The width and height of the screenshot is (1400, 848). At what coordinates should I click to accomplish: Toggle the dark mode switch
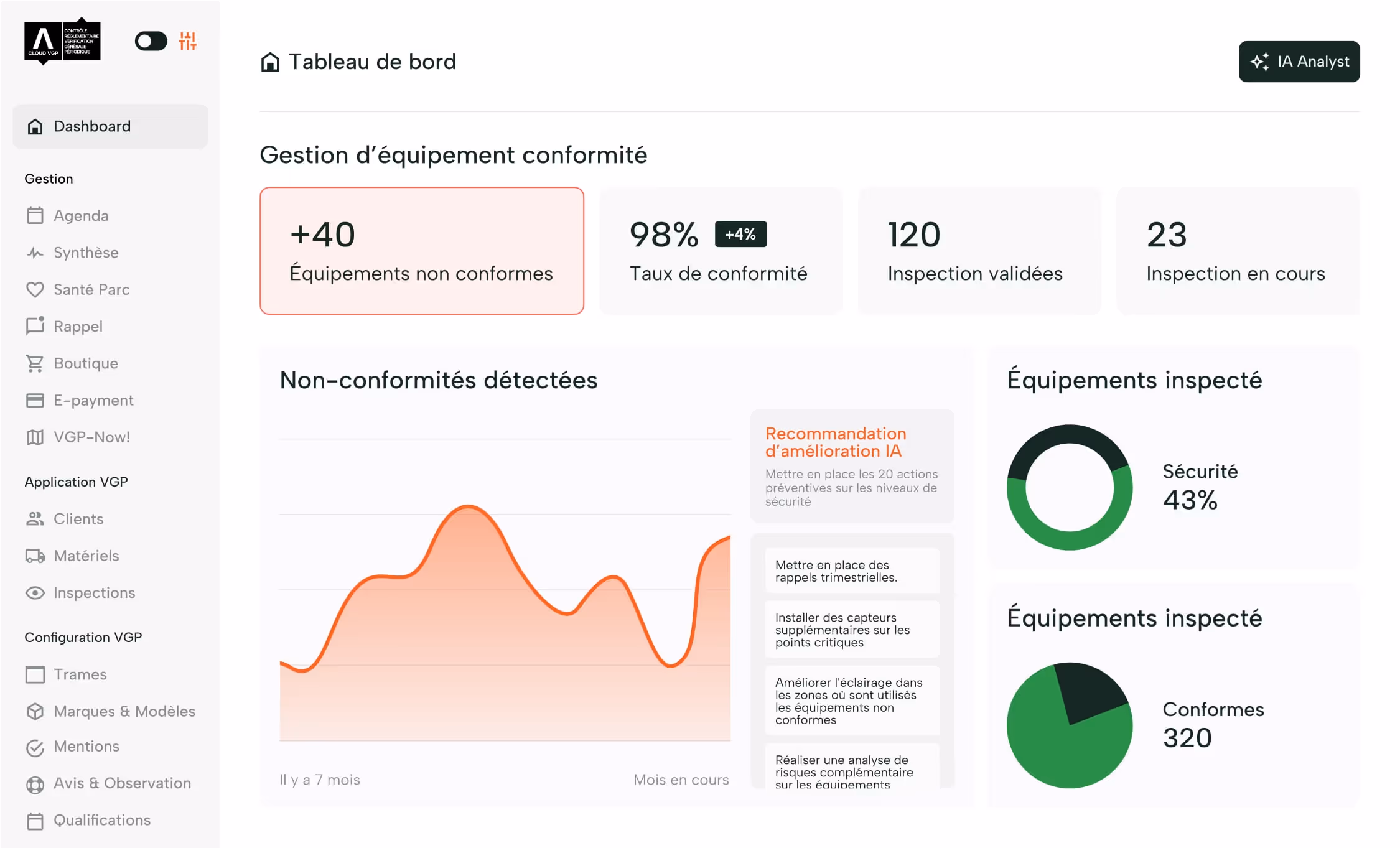tap(151, 41)
